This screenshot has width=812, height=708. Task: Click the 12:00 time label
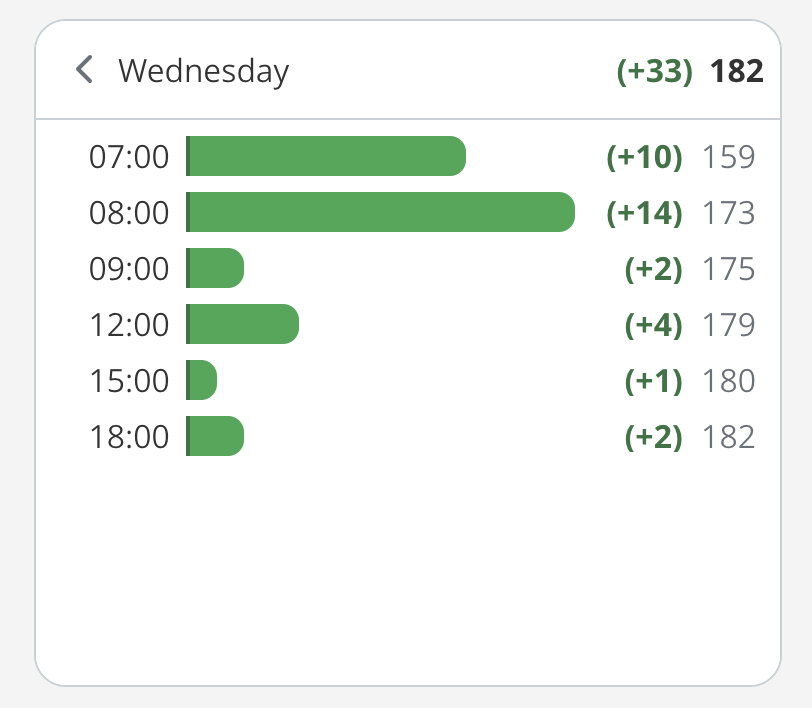[129, 325]
